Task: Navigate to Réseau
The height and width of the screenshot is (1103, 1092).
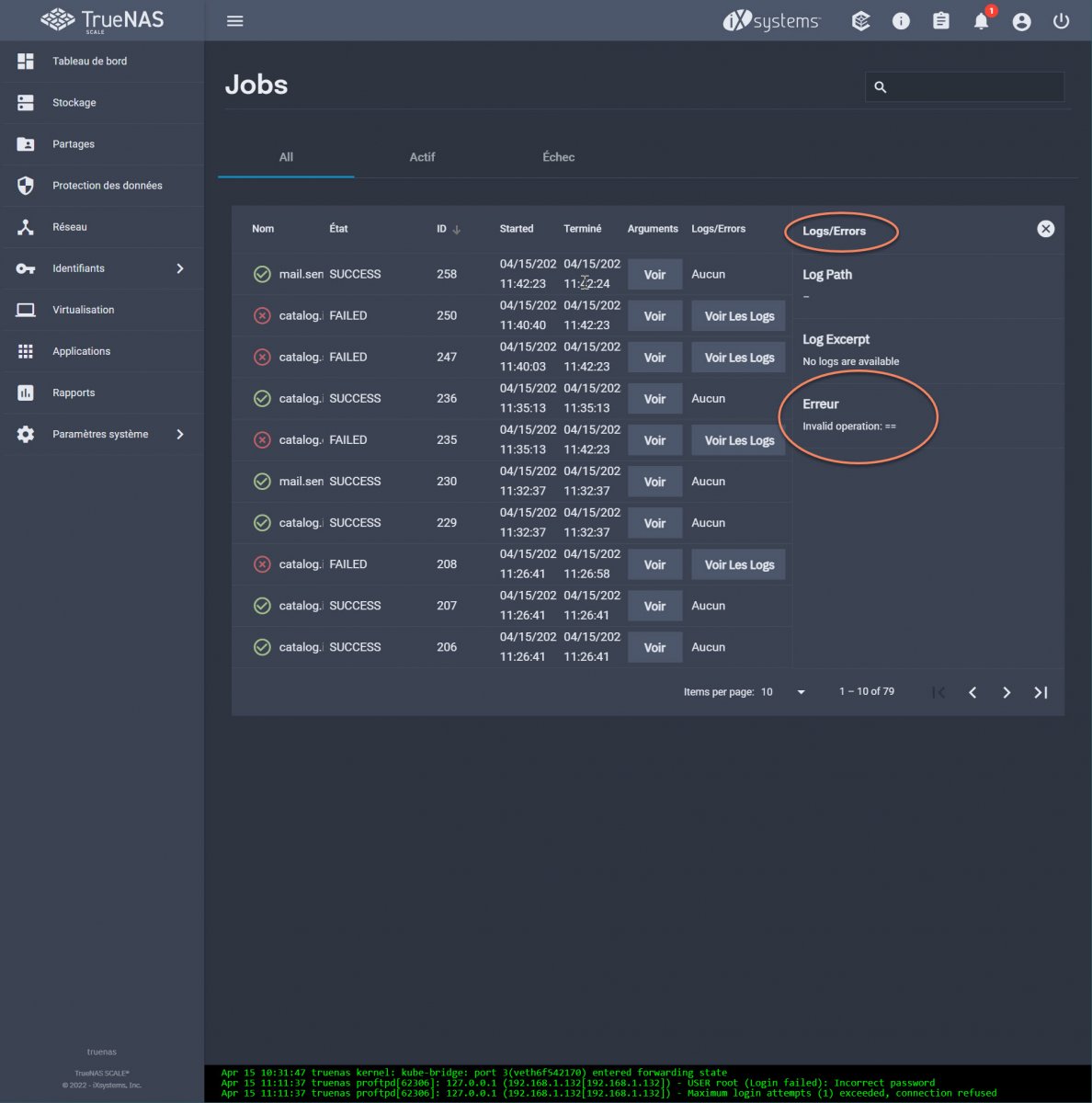Action: coord(102,227)
